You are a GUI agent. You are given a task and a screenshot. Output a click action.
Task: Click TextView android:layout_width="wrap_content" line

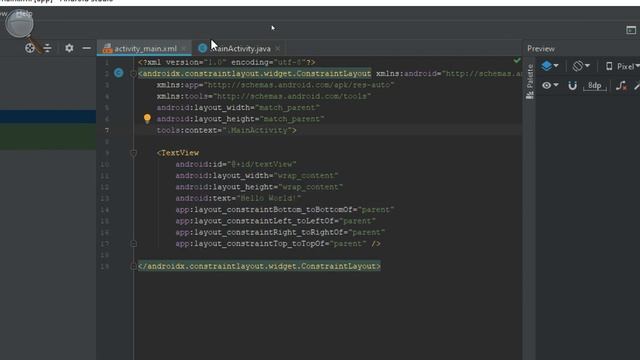click(x=257, y=176)
